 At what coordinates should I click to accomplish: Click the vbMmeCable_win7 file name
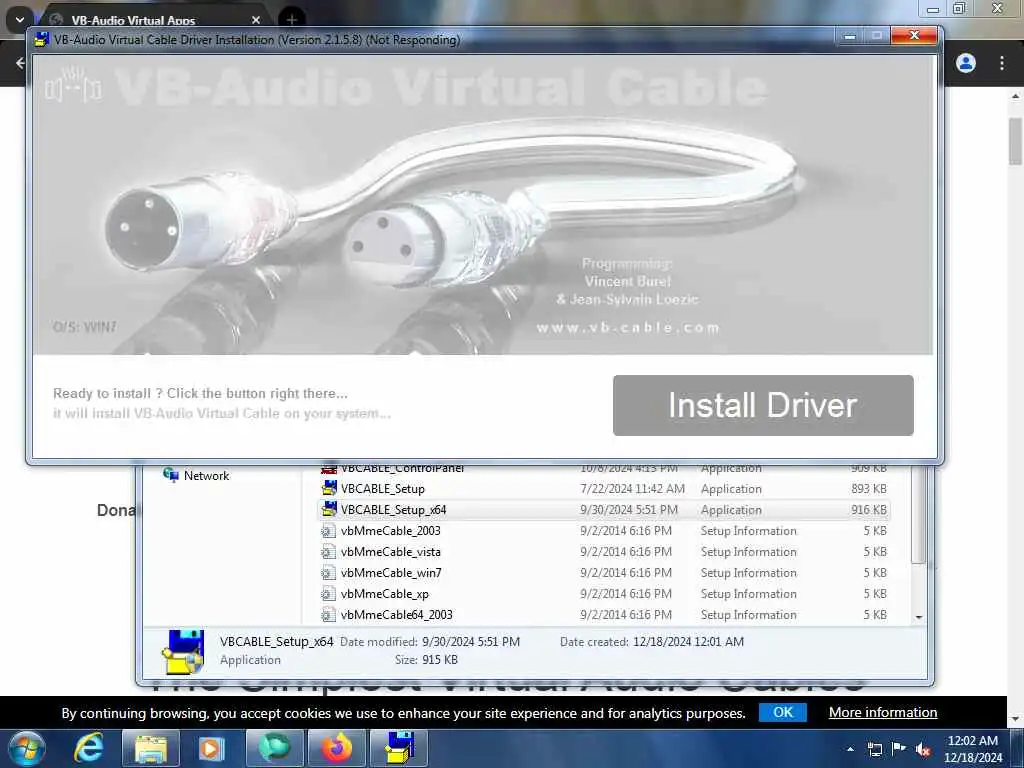[391, 573]
